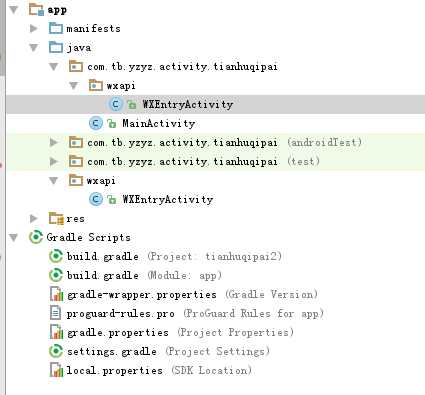The width and height of the screenshot is (425, 395).
Task: Collapse the java folder arrow
Action: 33,48
